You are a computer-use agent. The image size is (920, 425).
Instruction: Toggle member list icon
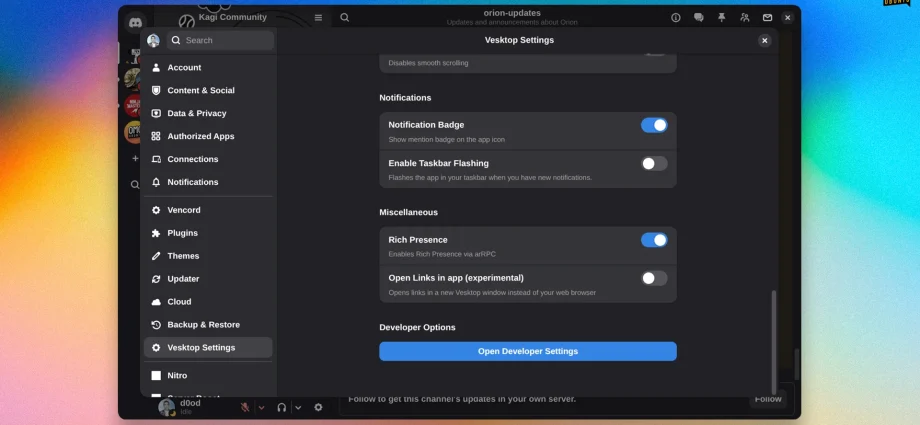pos(745,18)
